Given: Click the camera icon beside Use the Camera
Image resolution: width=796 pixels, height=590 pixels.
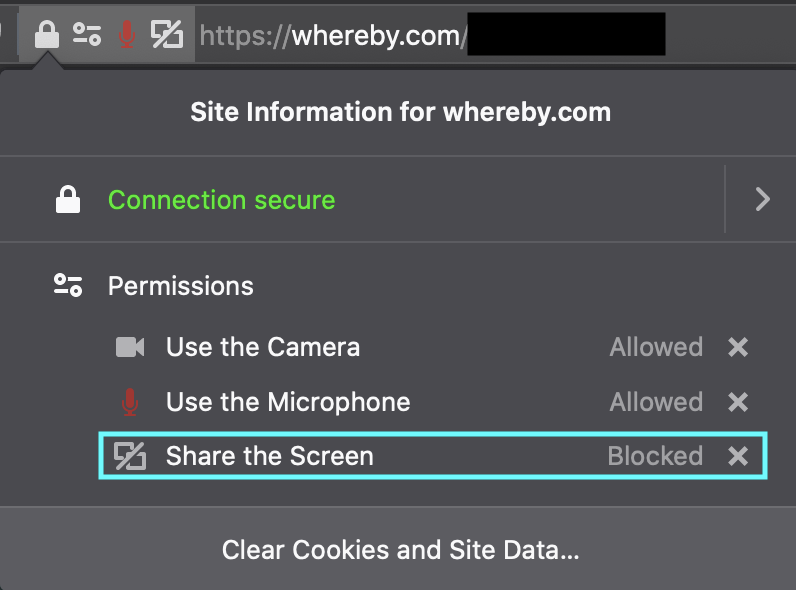Looking at the screenshot, I should [130, 348].
